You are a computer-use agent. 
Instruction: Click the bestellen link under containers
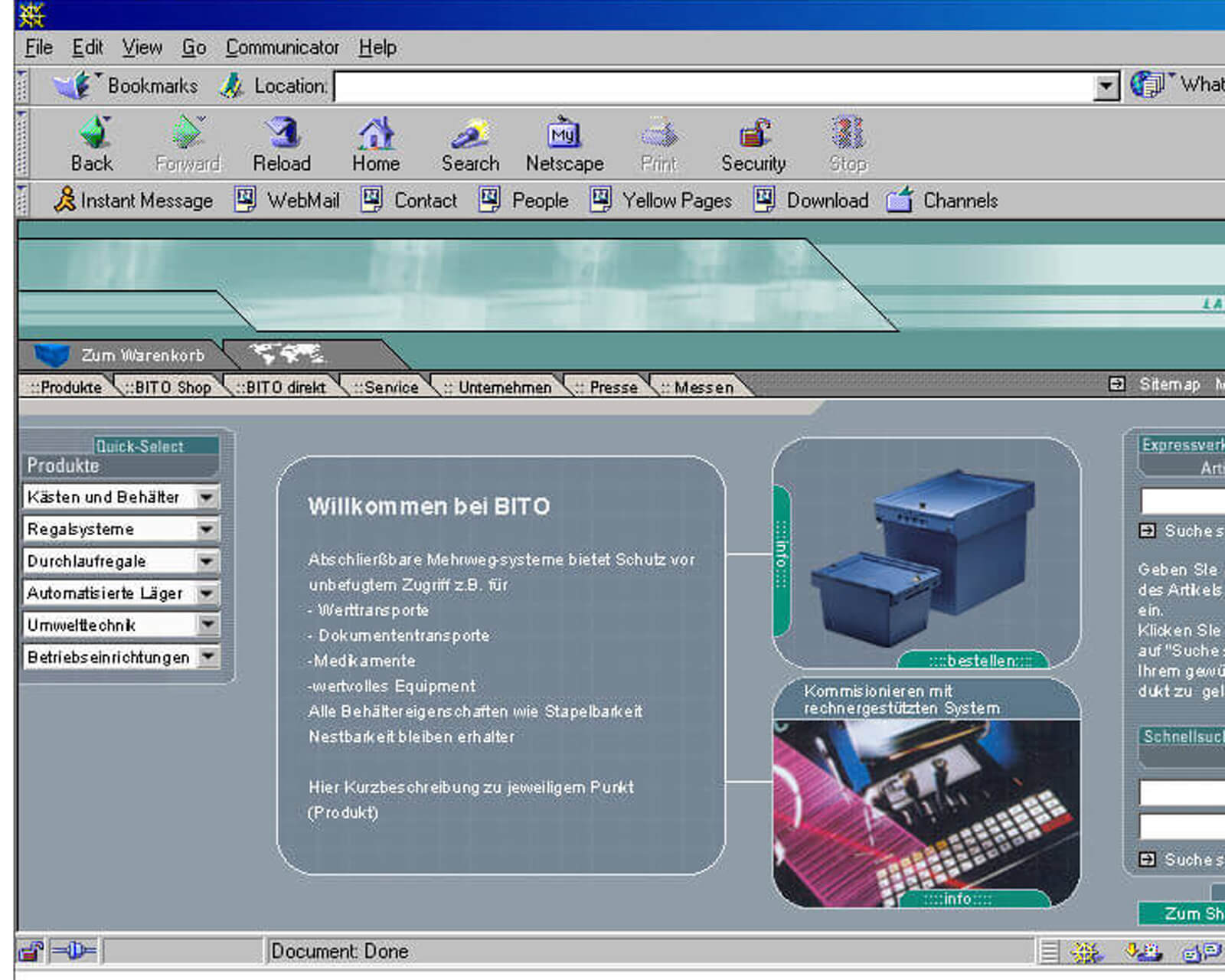pos(980,661)
